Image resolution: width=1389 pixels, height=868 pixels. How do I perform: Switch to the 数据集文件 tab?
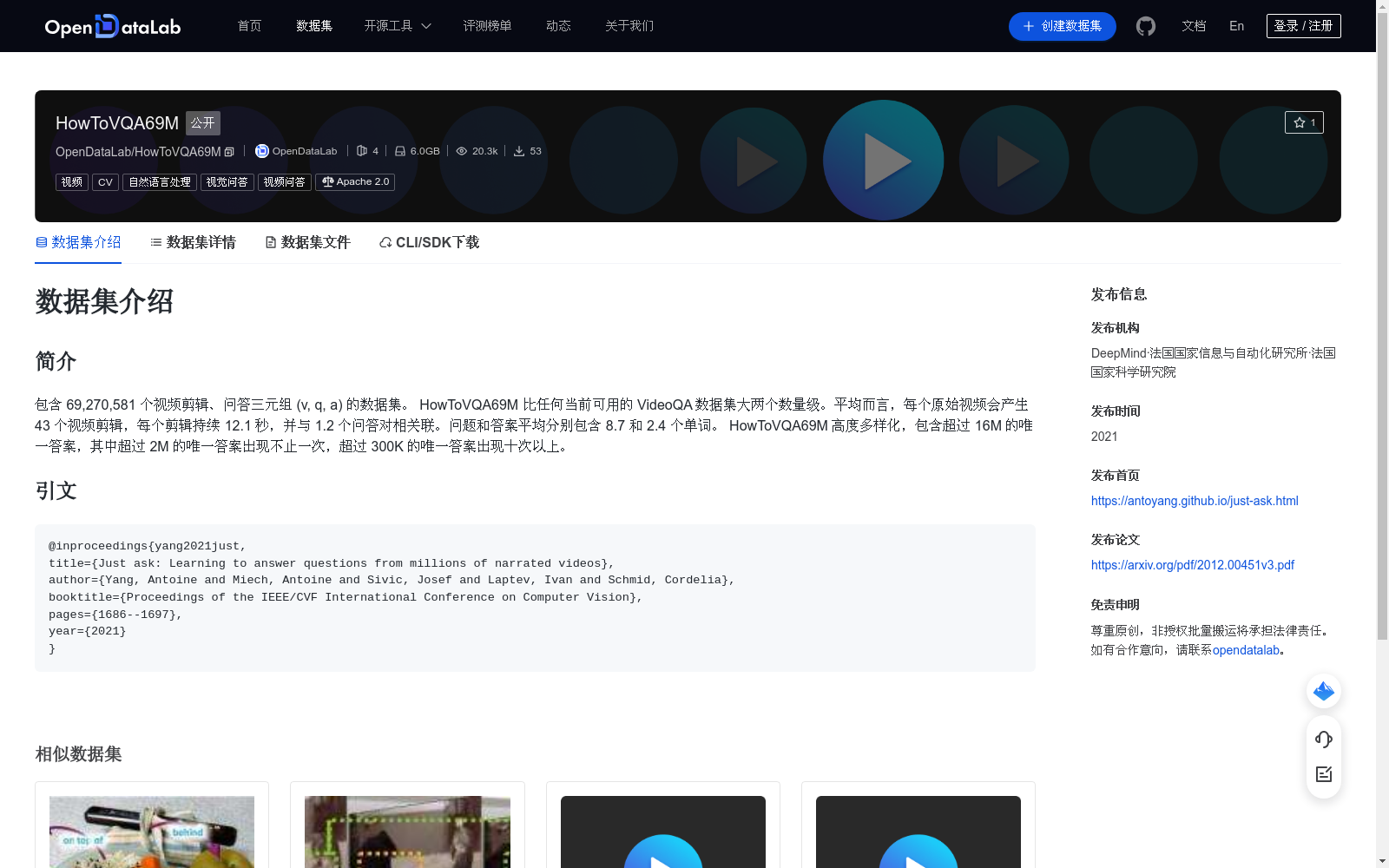pyautogui.click(x=307, y=242)
